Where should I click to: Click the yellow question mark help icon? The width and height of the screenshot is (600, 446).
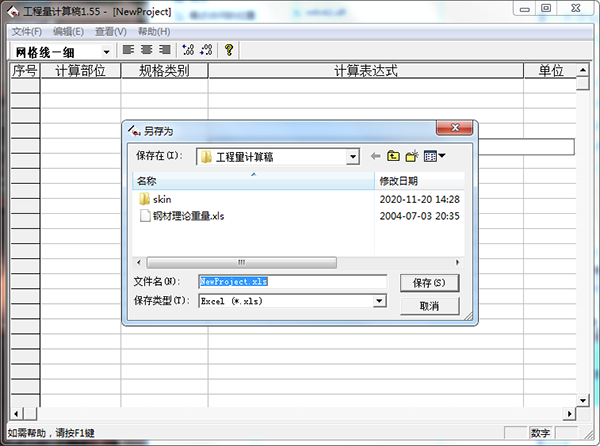click(229, 50)
